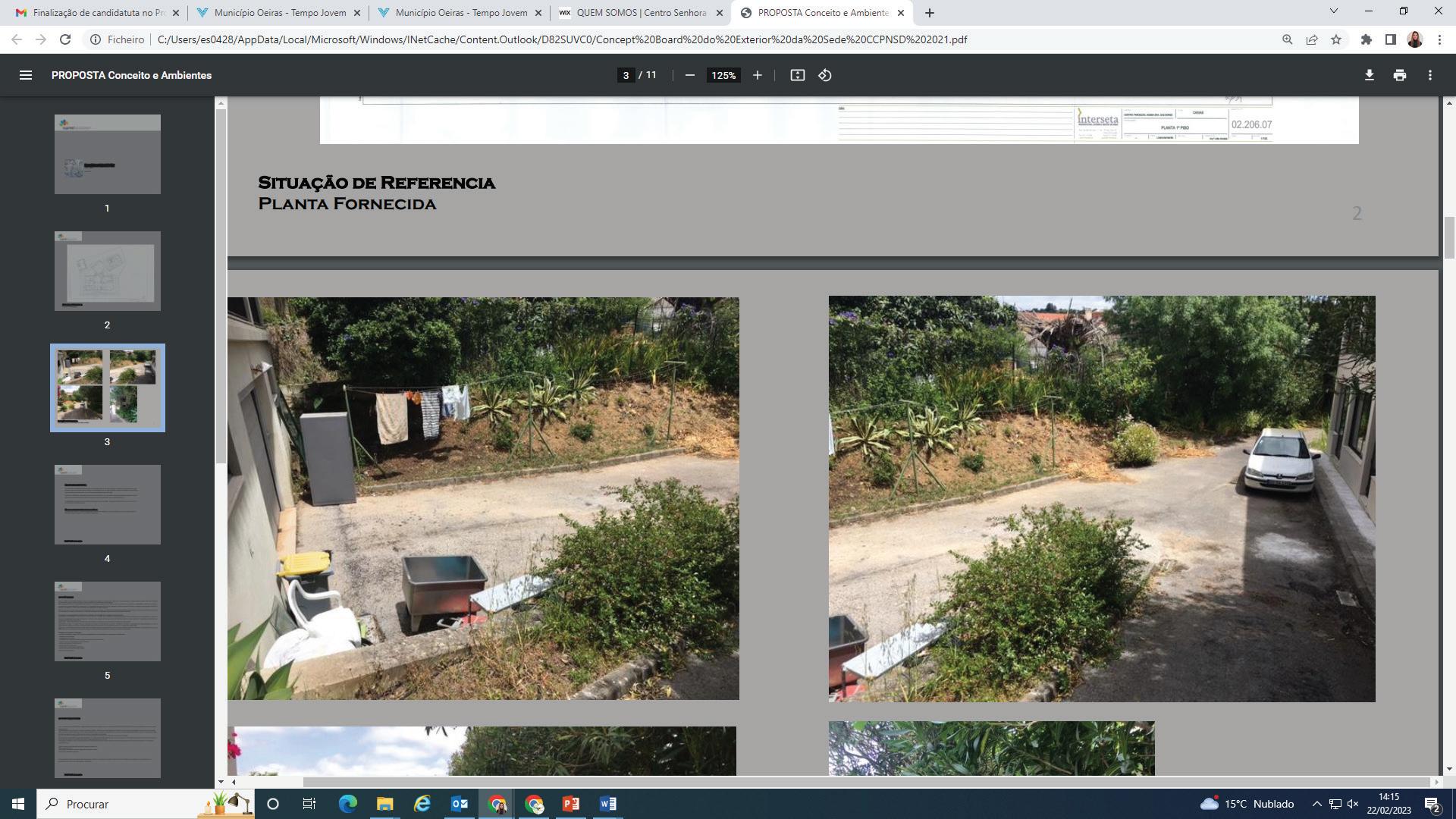
Task: Open page 5 thumbnail
Action: [108, 621]
